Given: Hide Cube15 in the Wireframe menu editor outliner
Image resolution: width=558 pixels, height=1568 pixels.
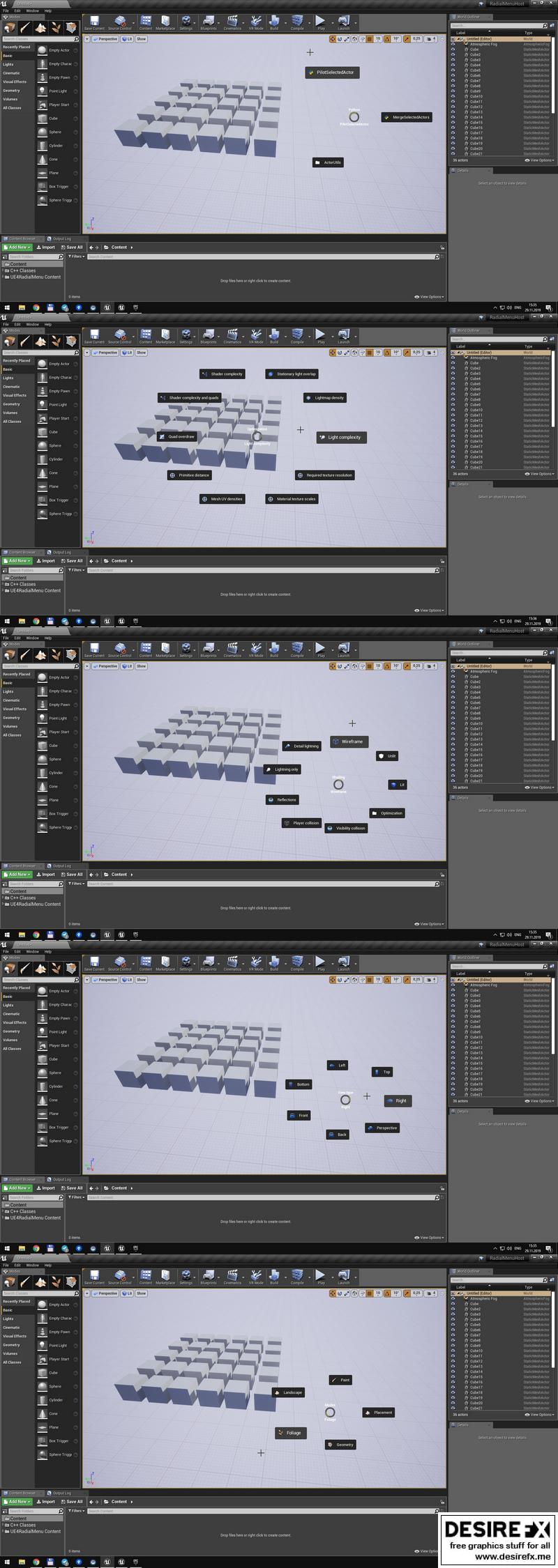Looking at the screenshot, I should click(x=453, y=750).
